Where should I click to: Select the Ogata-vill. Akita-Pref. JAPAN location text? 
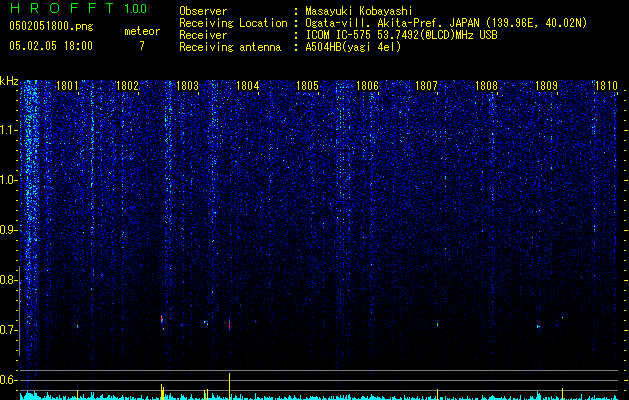[x=448, y=23]
